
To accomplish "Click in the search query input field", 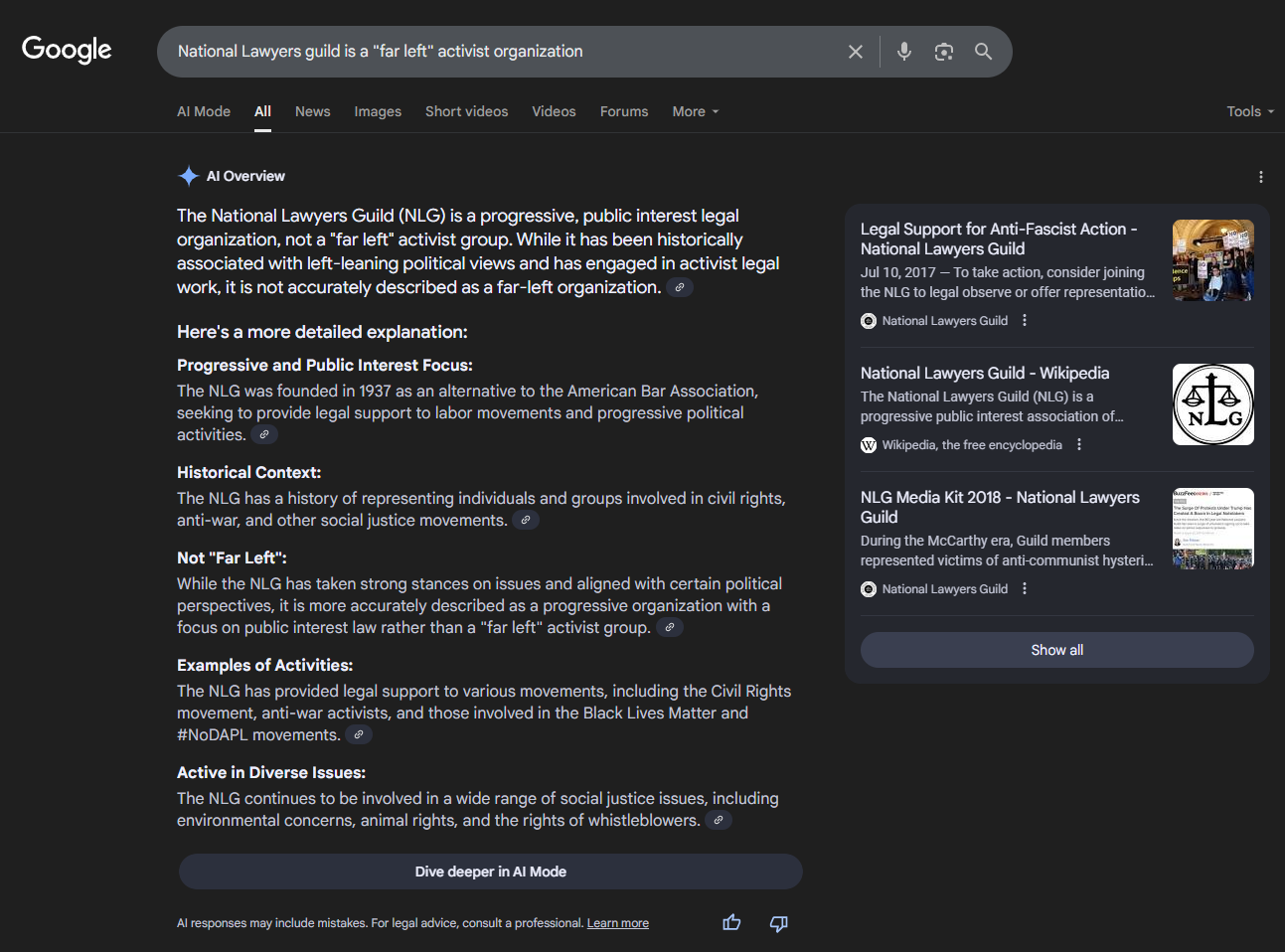I will point(505,52).
